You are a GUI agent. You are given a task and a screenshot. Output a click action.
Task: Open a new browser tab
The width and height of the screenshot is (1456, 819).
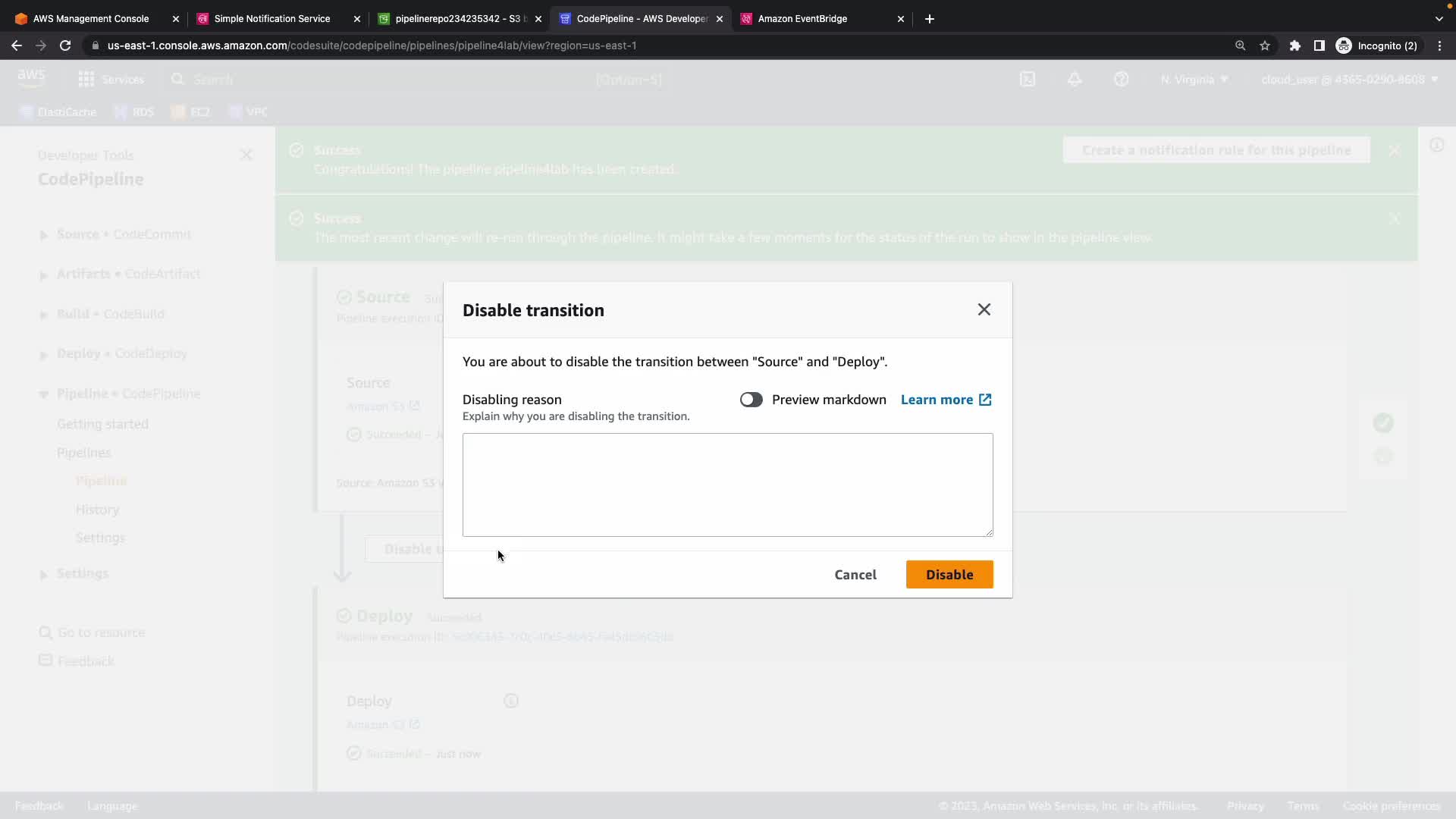930,19
